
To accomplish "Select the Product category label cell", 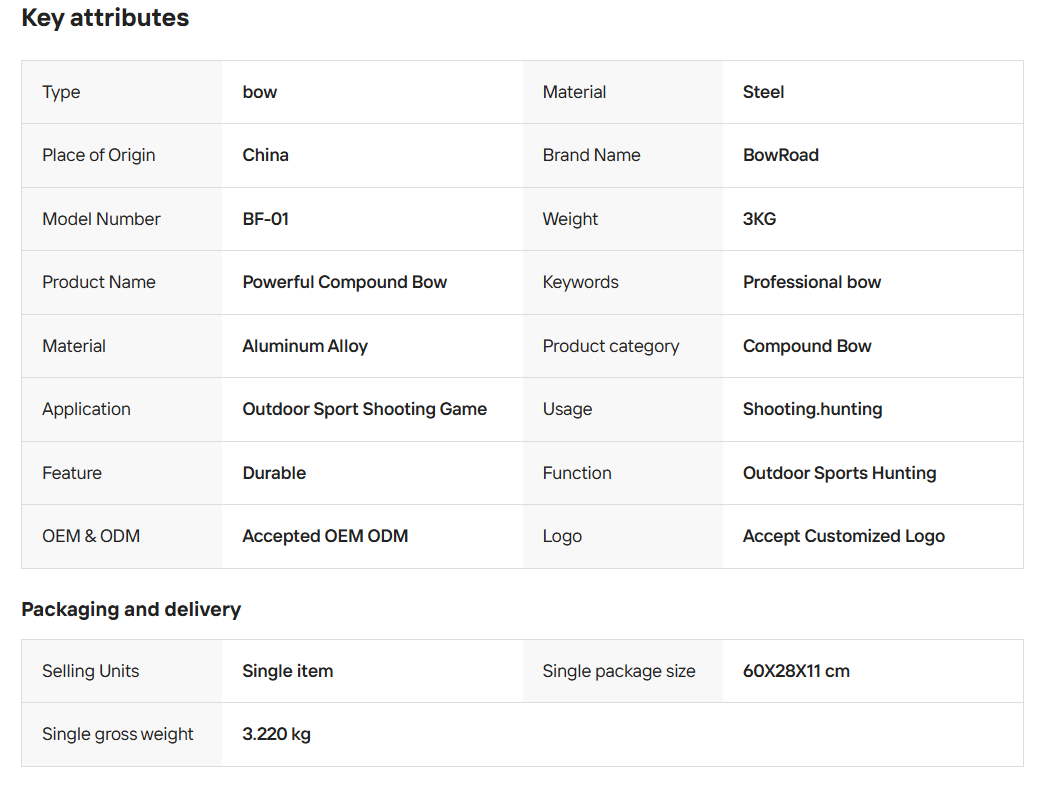I will click(x=610, y=346).
